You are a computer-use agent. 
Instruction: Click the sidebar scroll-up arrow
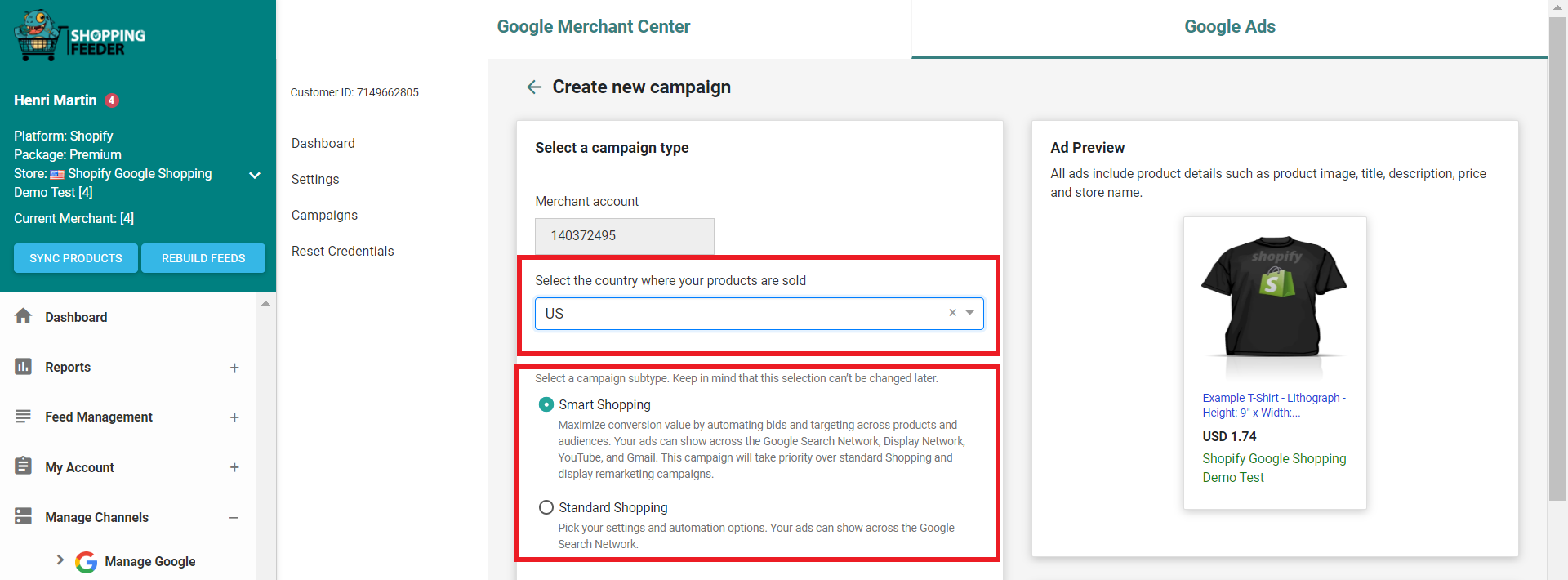click(x=265, y=303)
